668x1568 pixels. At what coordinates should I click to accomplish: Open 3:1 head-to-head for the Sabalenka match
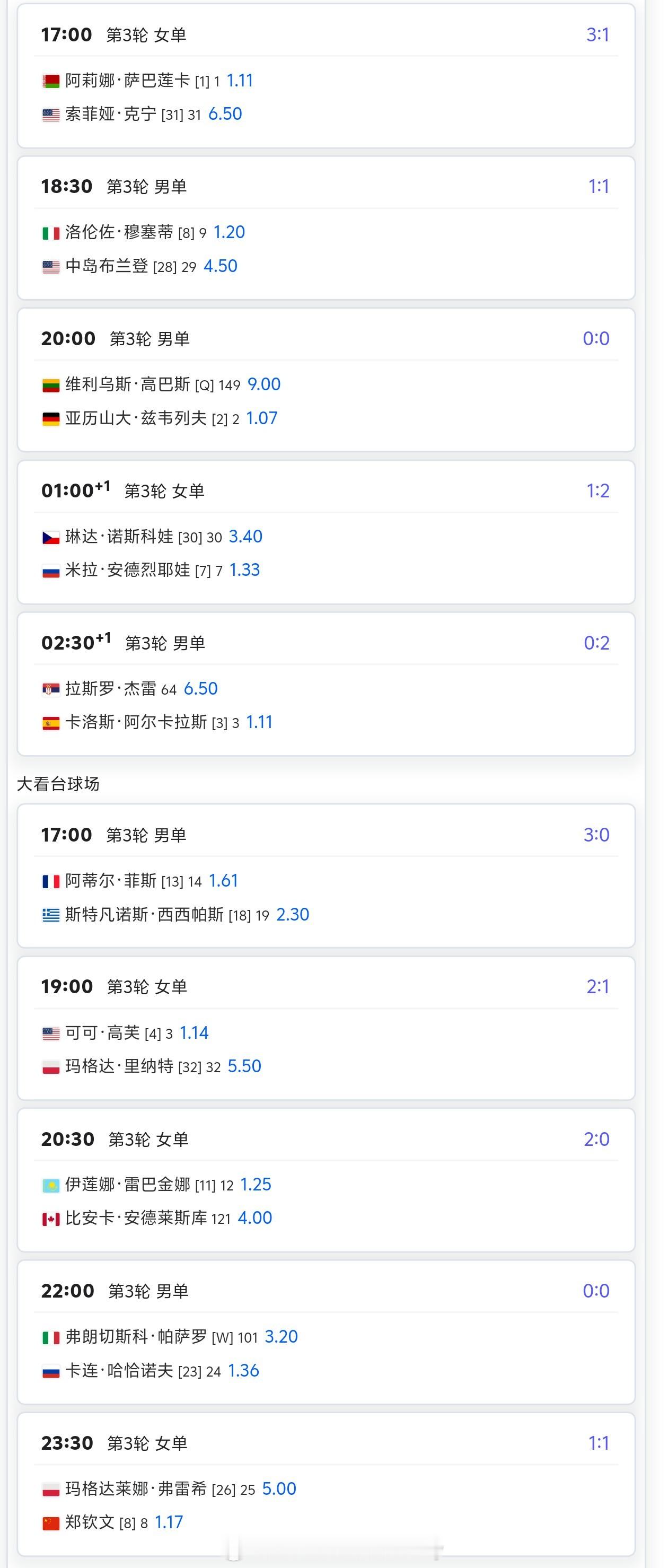pos(597,34)
